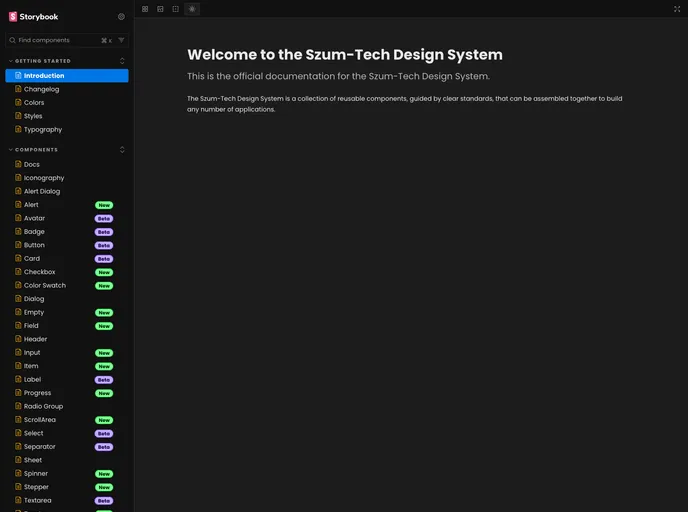
Task: Open the Select component
Action: (x=67, y=433)
